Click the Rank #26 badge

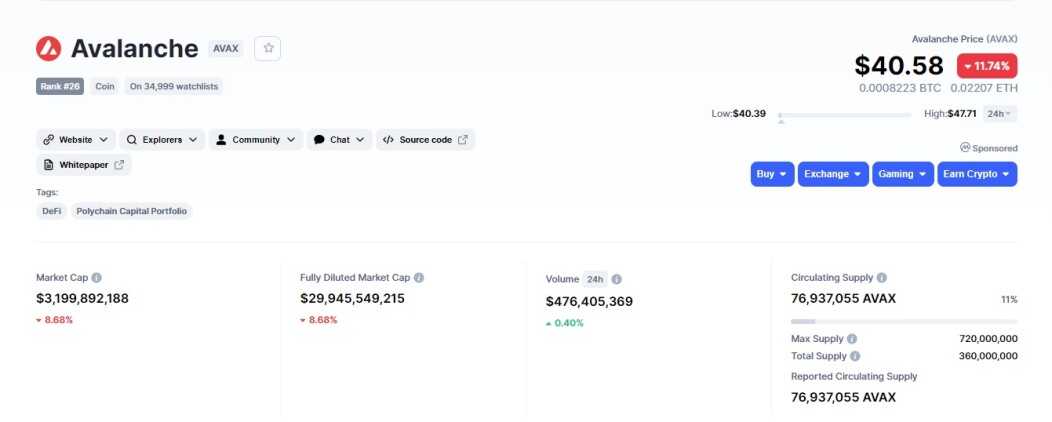click(x=60, y=87)
